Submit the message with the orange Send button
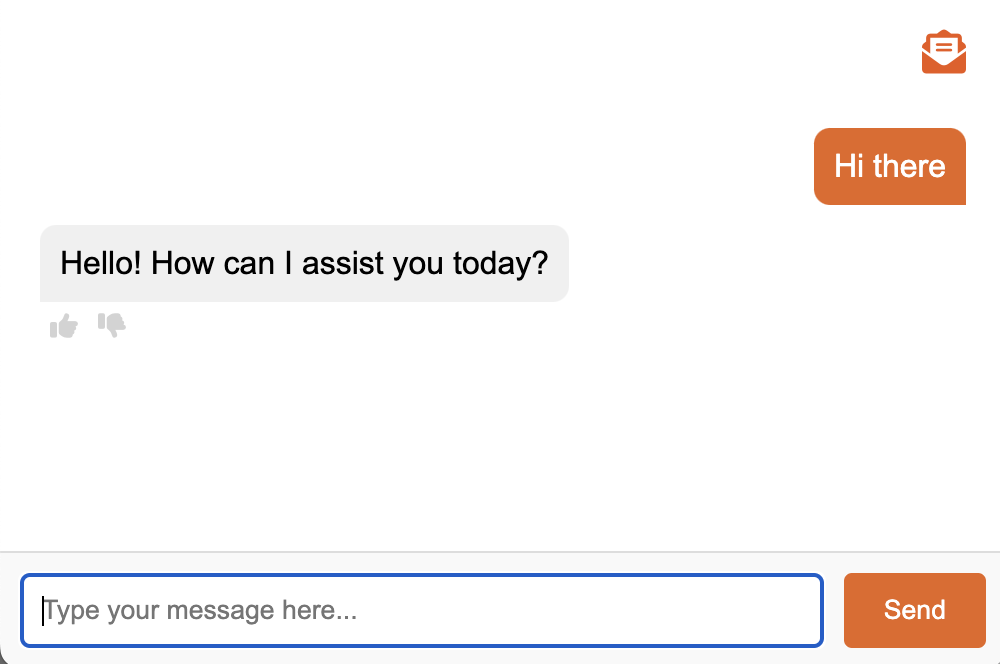The height and width of the screenshot is (664, 1000). (x=915, y=610)
